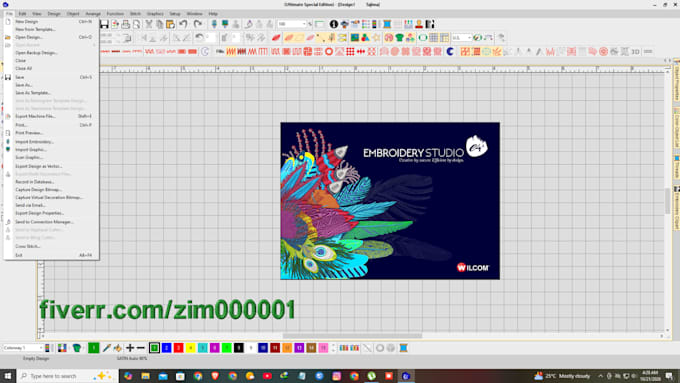Select black color swatch 8

tap(239, 348)
